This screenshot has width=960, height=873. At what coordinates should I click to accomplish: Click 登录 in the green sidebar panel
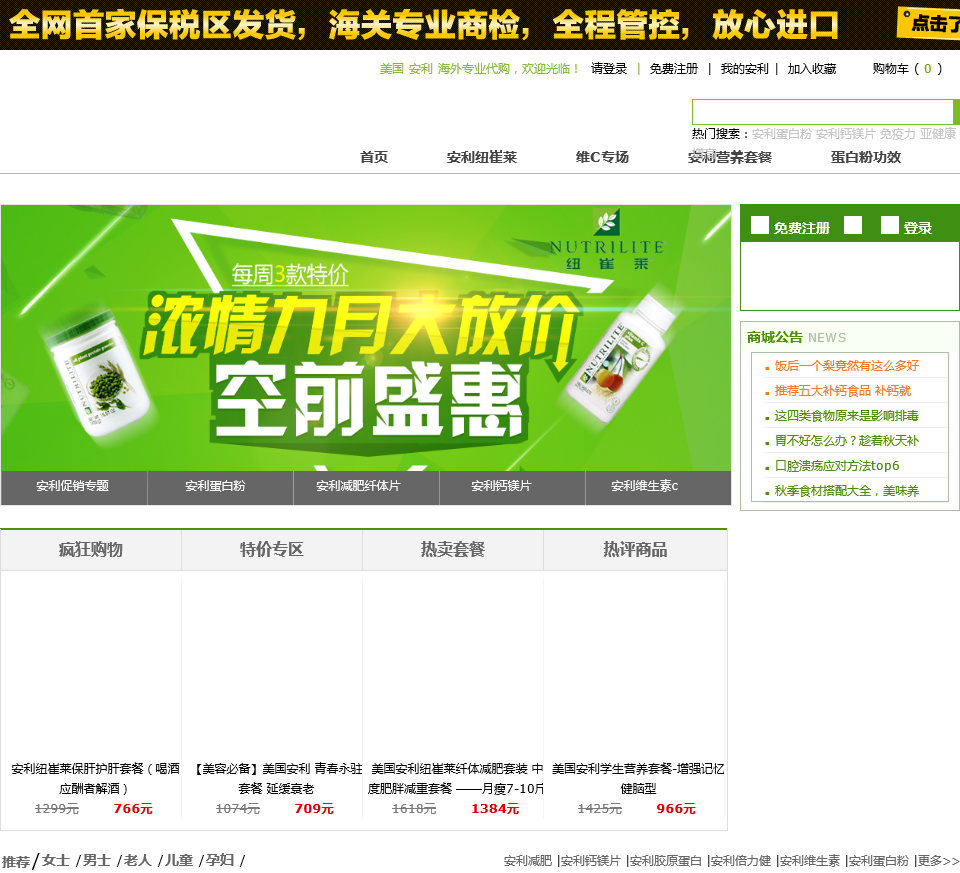918,228
